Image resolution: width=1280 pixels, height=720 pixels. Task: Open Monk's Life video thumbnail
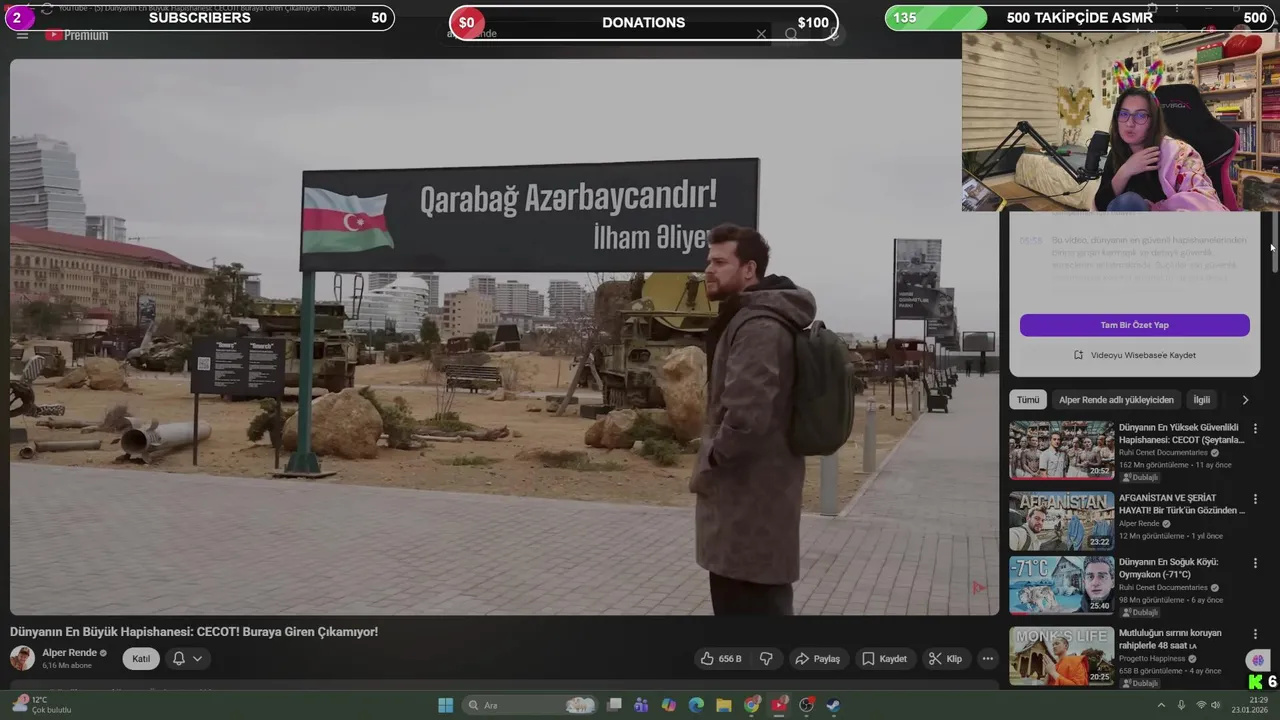(x=1061, y=656)
